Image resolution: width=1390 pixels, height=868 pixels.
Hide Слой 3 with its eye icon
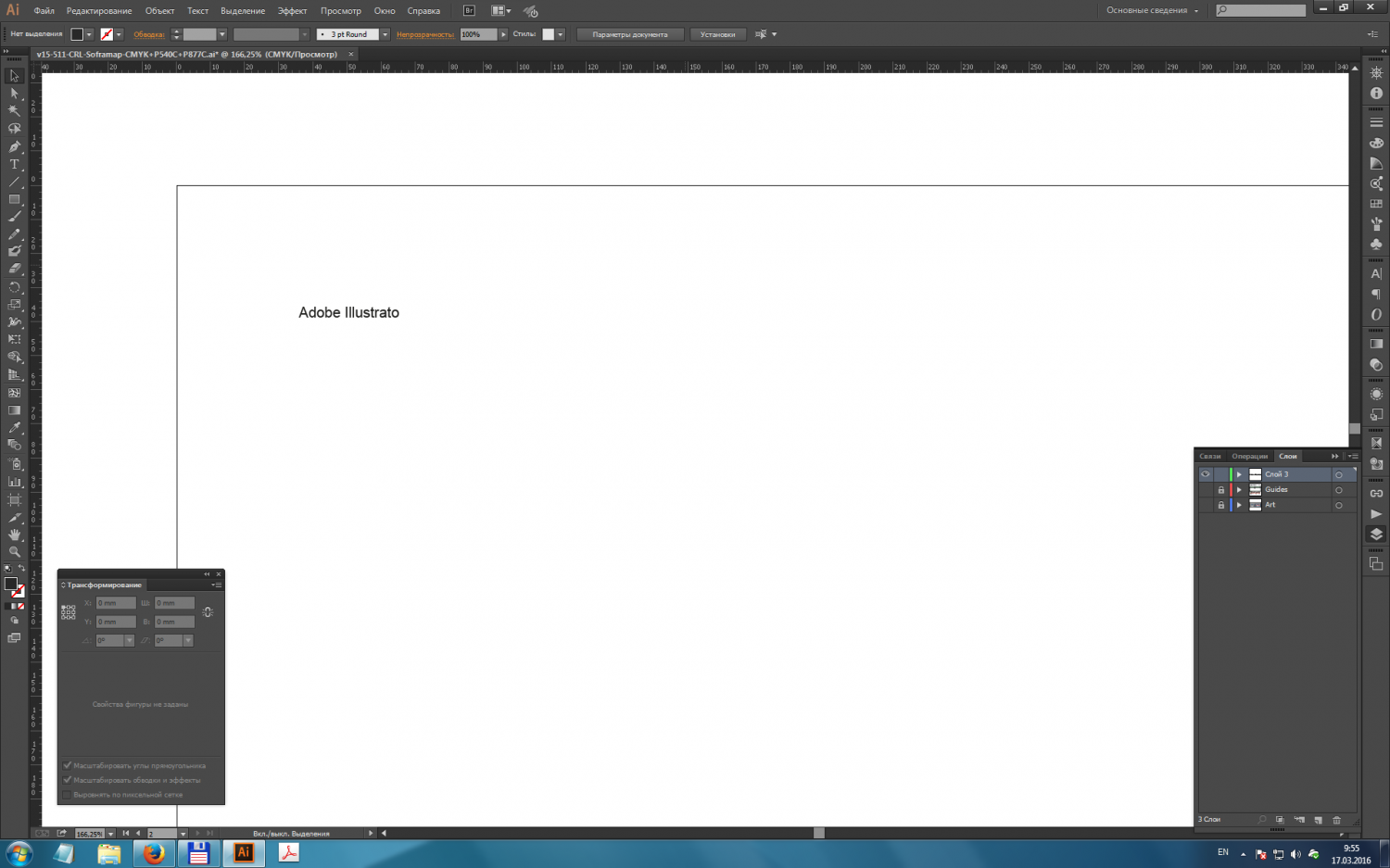click(x=1206, y=474)
